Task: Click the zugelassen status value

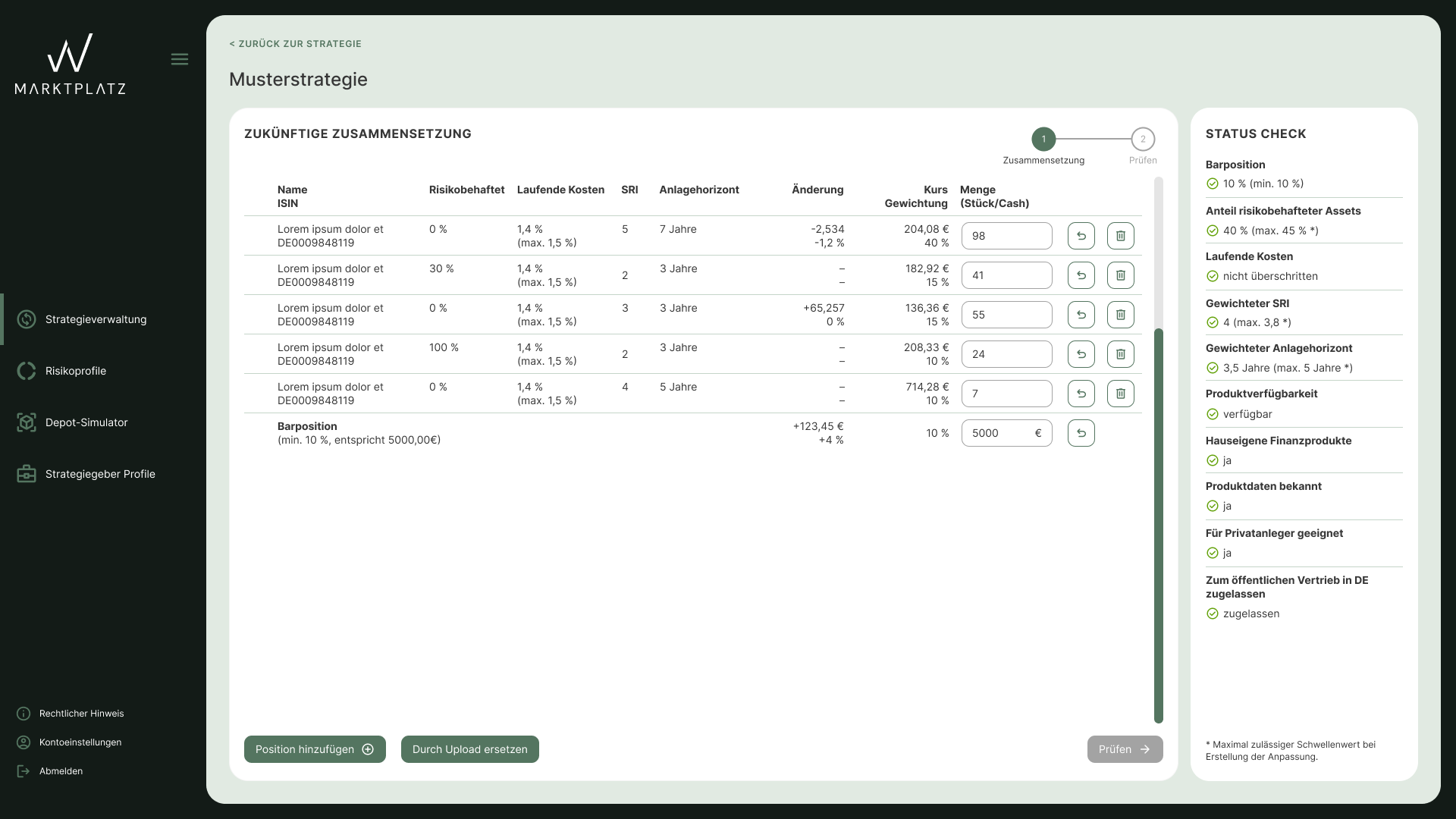Action: 1251,613
